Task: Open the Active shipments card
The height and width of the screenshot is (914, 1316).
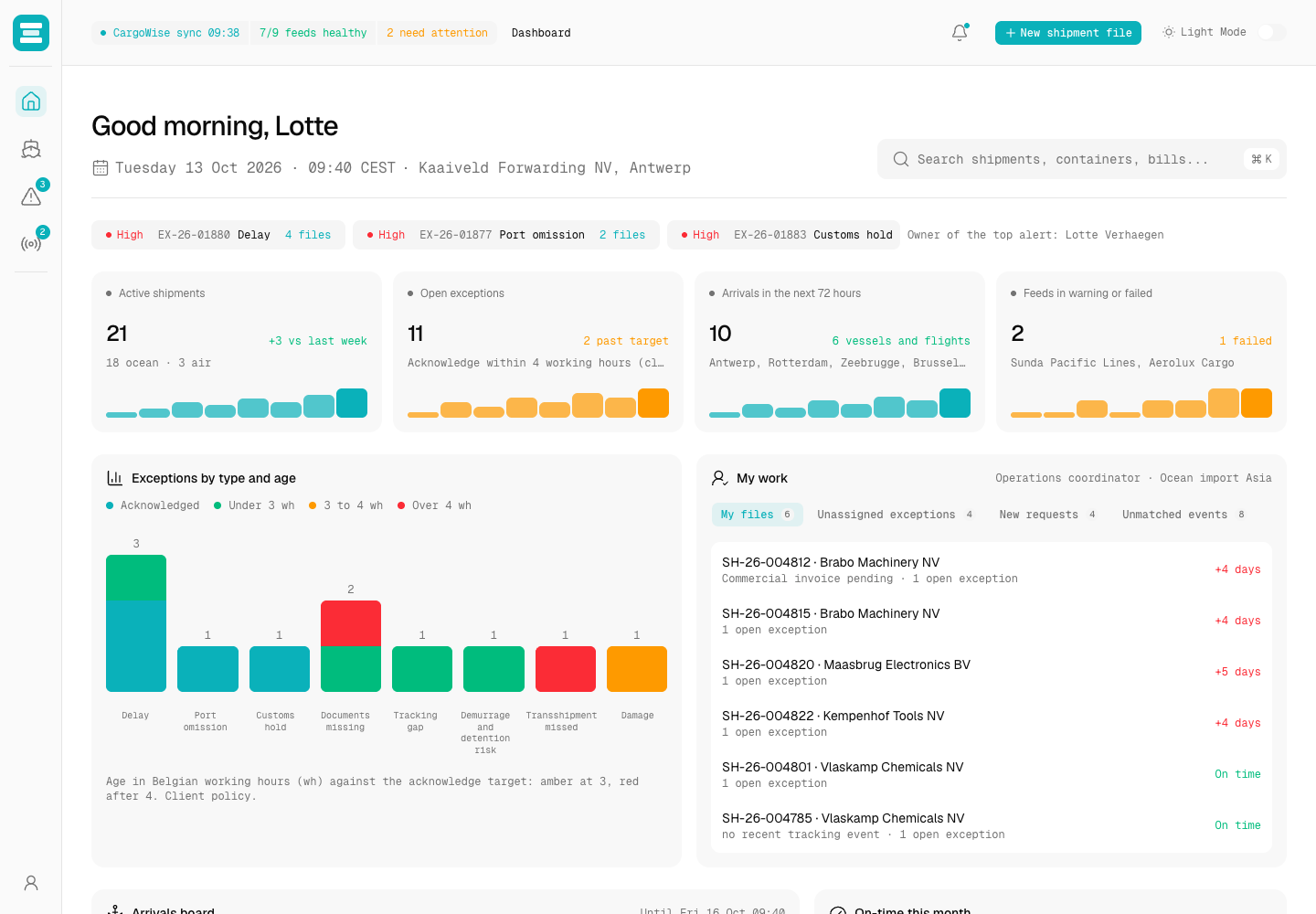Action: (237, 352)
